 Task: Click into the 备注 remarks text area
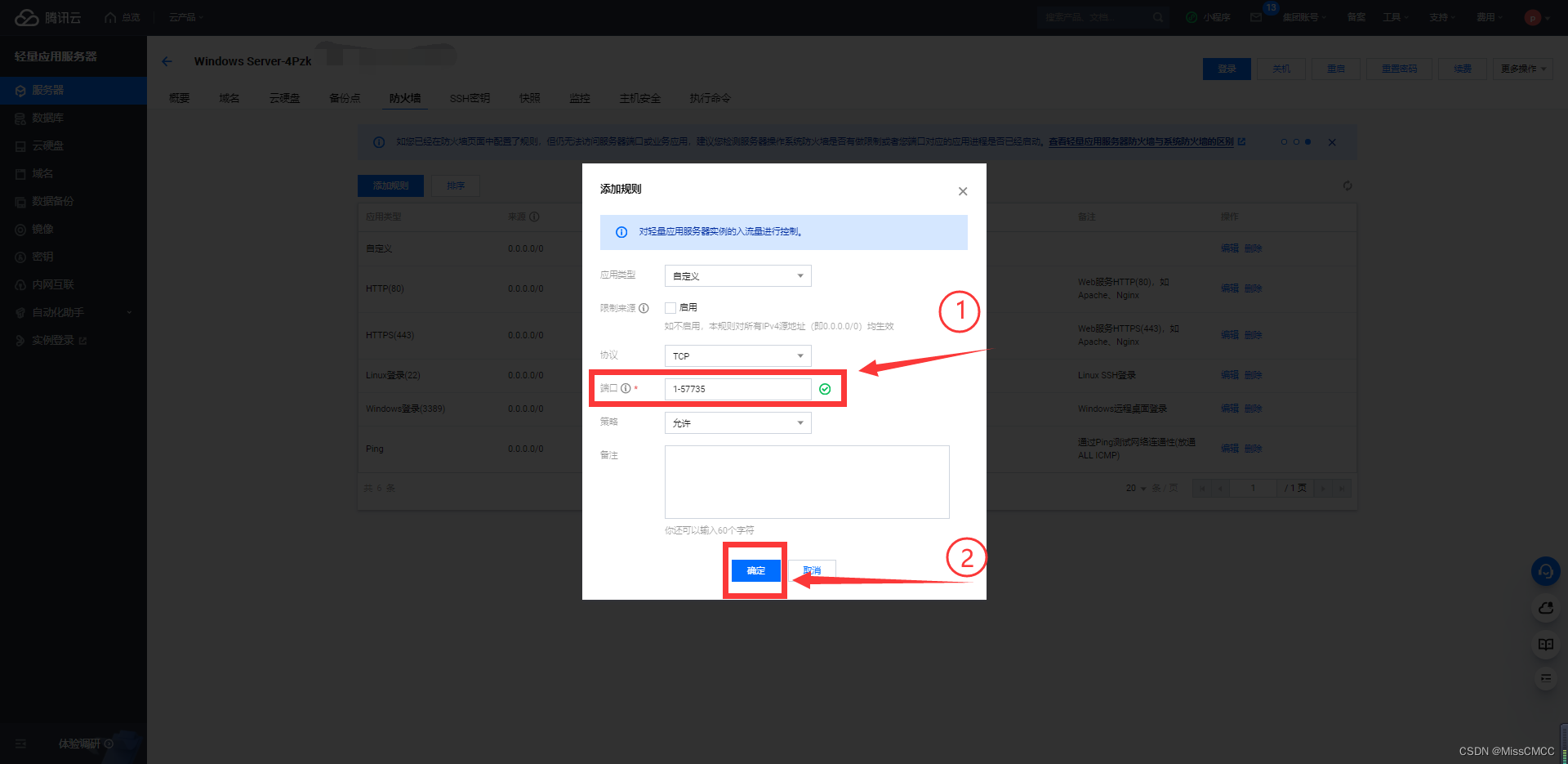807,482
